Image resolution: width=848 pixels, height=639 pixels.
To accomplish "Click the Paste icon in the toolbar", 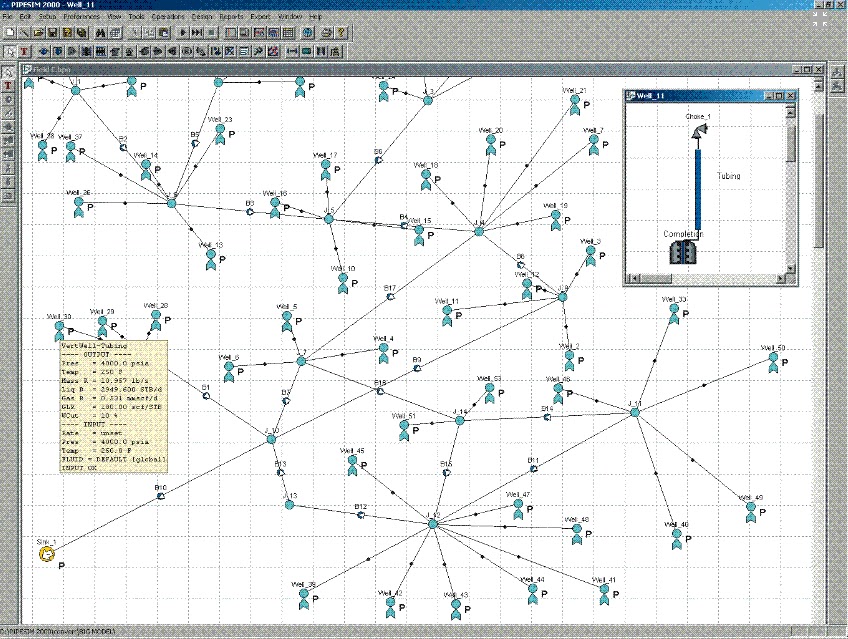I will 163,33.
